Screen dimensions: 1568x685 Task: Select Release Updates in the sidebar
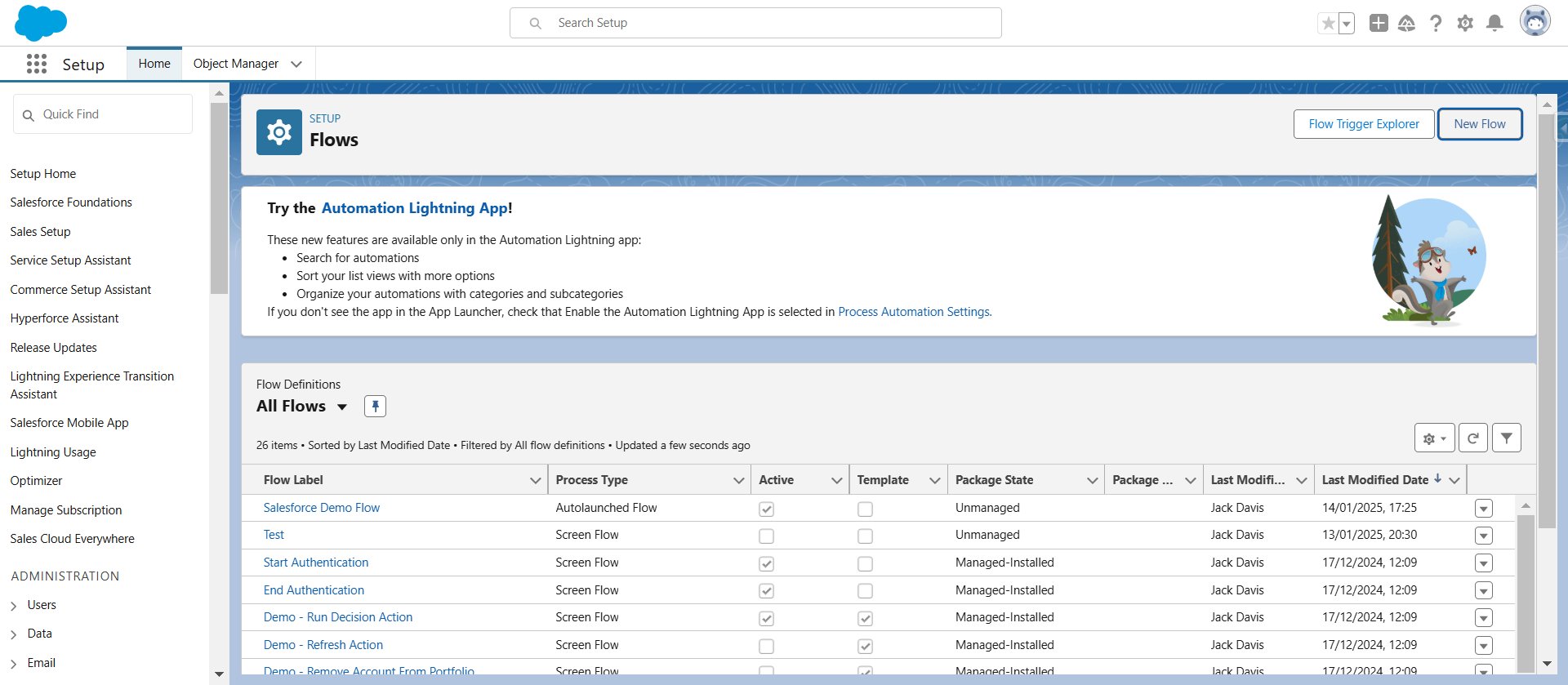(54, 348)
